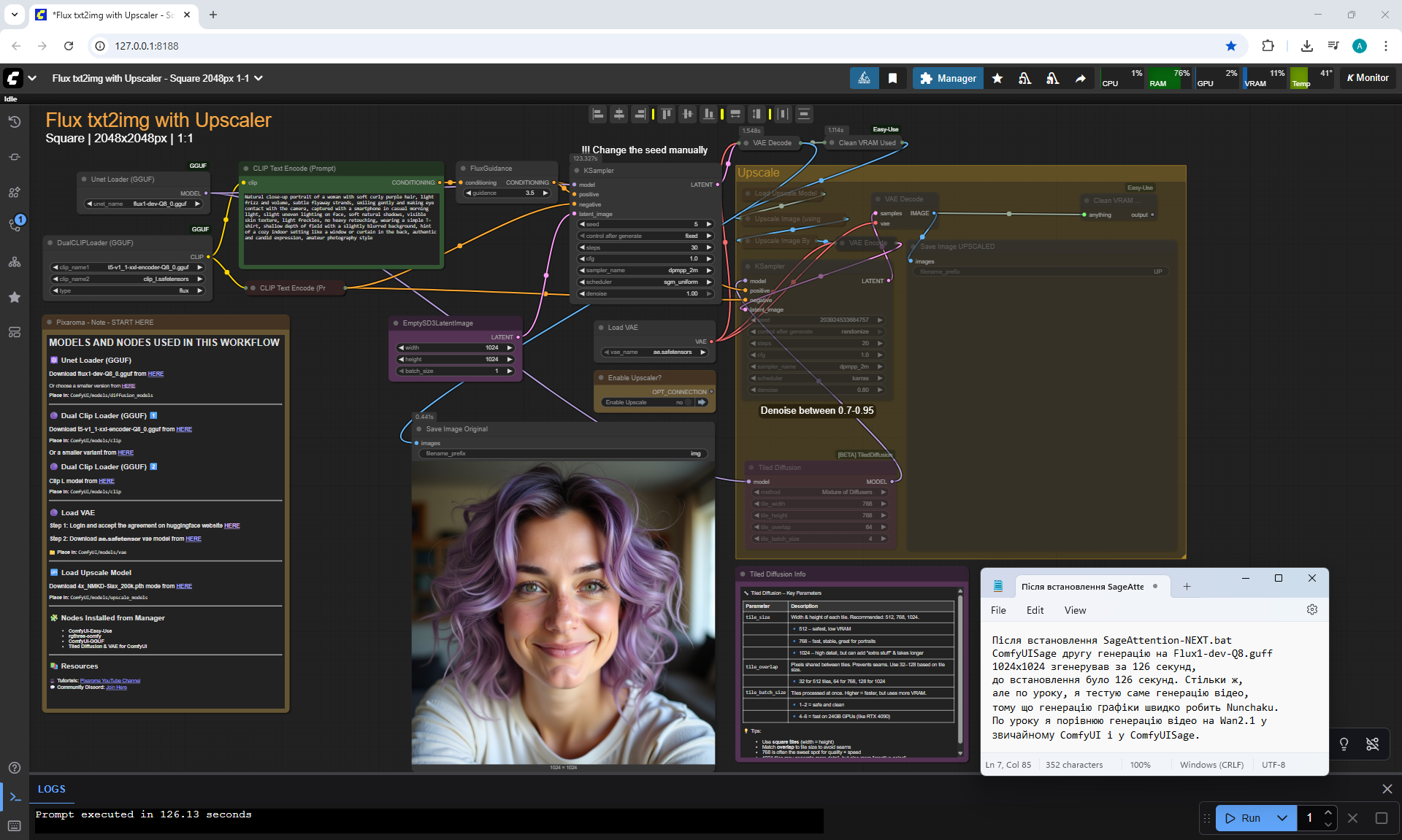Screen dimensions: 1402x840
Task: Open the workflow title dropdown chevron
Action: click(258, 78)
